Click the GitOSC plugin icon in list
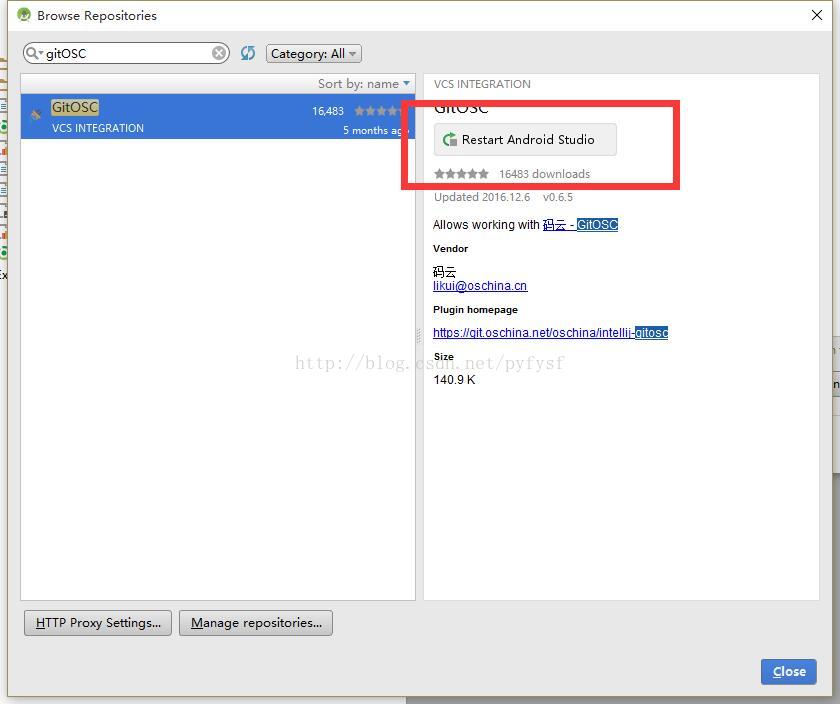The image size is (840, 704). 36,114
